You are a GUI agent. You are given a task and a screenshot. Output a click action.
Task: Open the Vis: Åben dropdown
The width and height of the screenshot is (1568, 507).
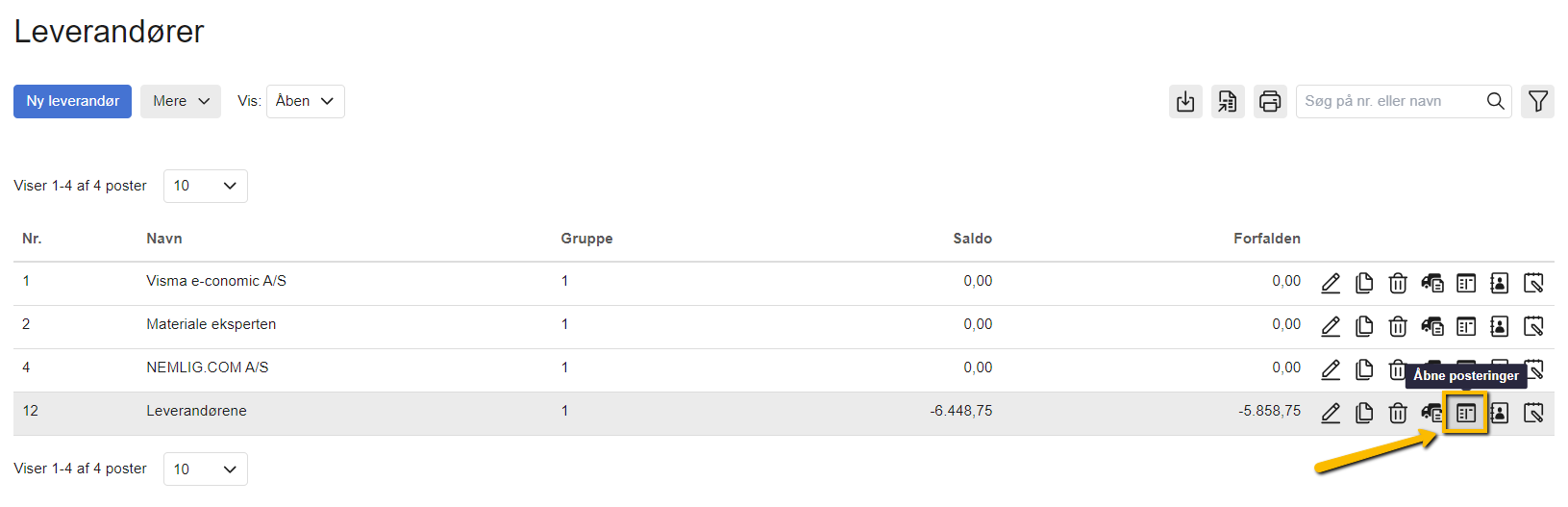pyautogui.click(x=305, y=101)
